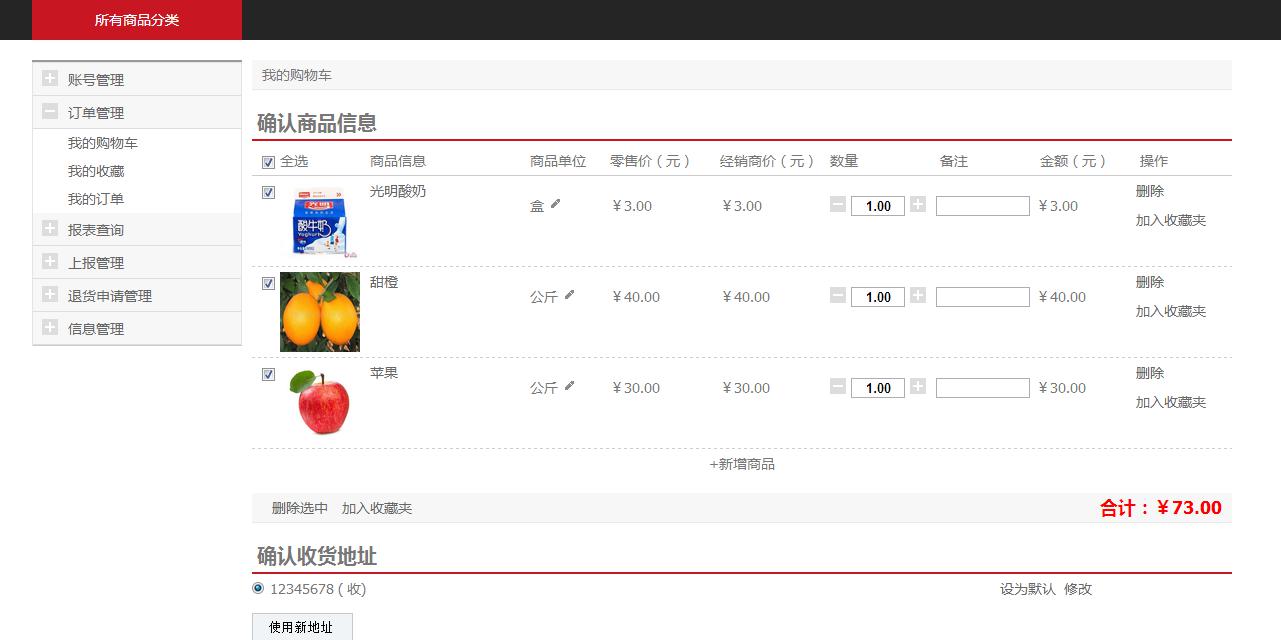Click pencil icon in the 苹果 row

[x=570, y=386]
